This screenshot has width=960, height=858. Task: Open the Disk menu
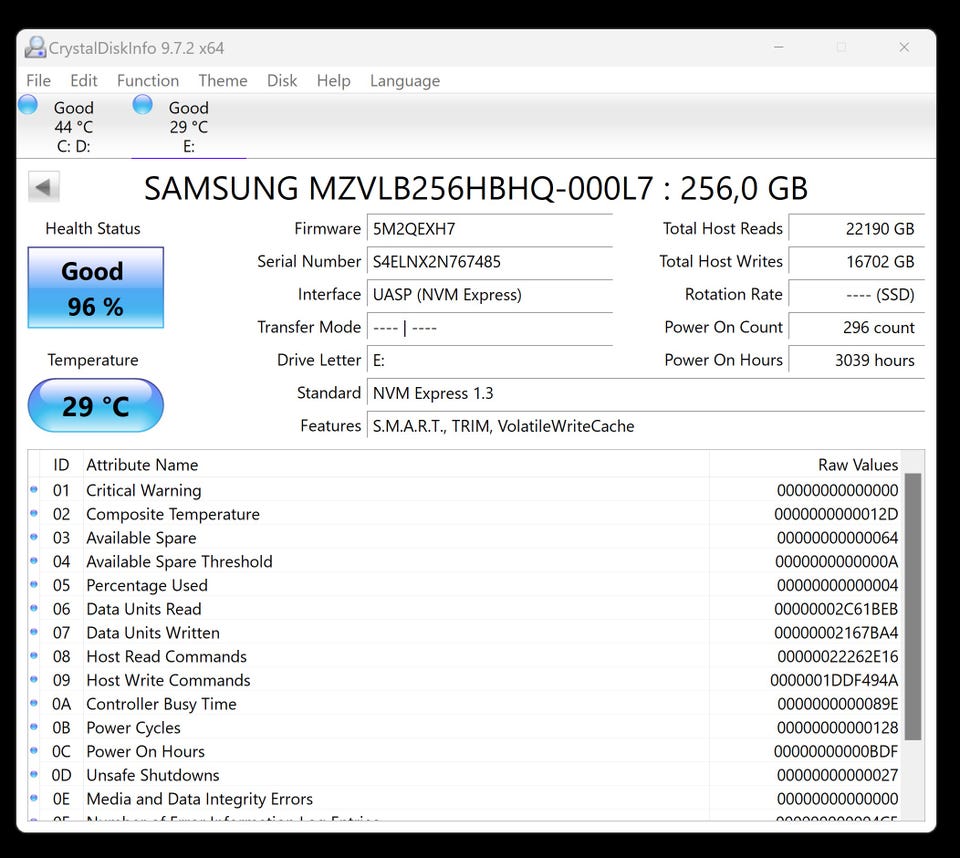[282, 81]
